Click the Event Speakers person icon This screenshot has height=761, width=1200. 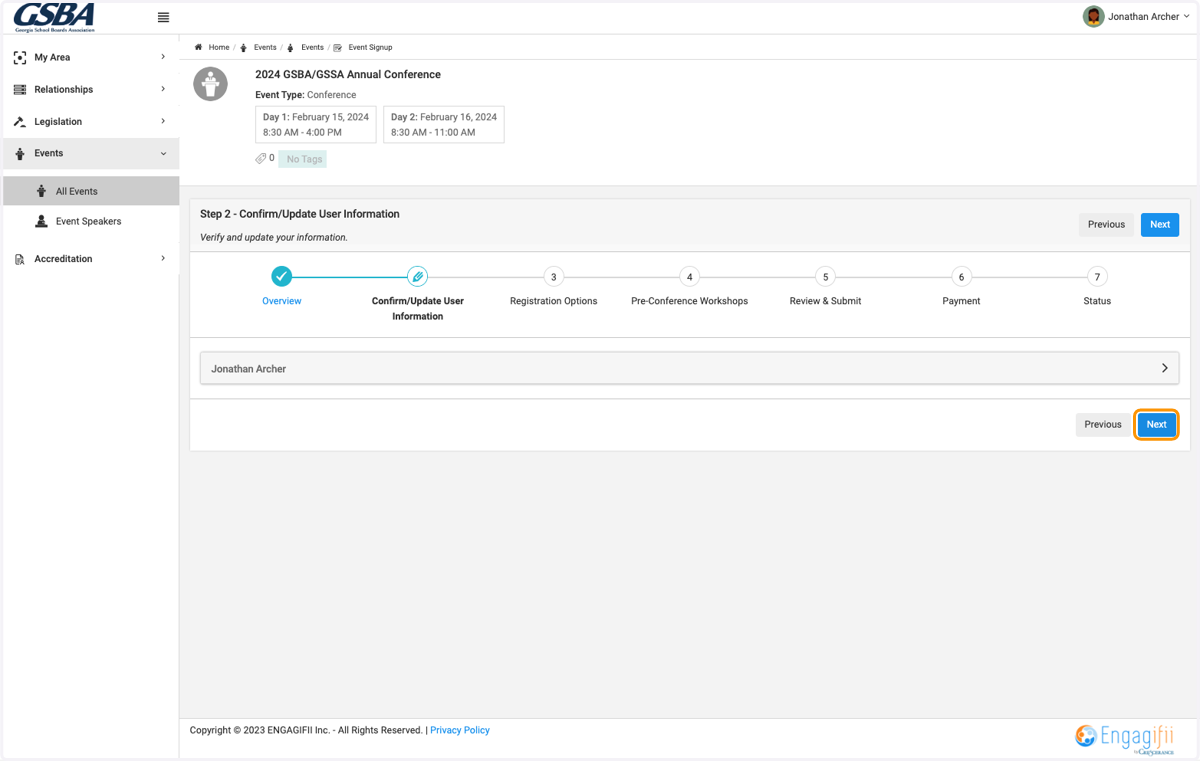(x=41, y=221)
